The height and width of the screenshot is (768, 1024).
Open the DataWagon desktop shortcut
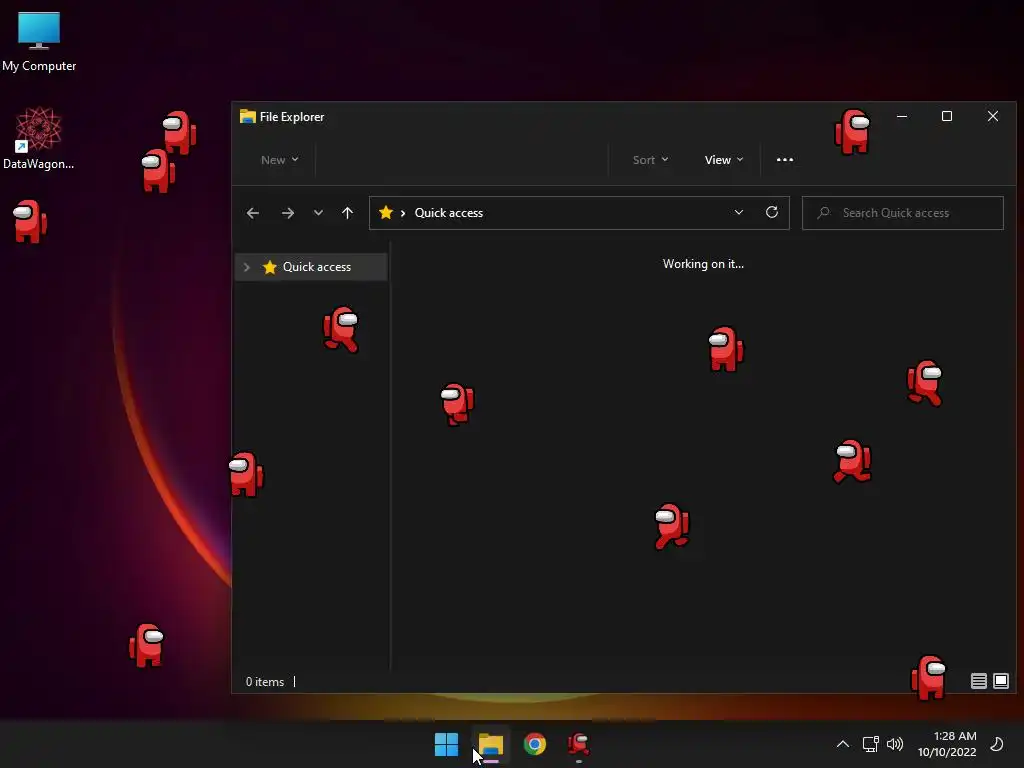(39, 138)
